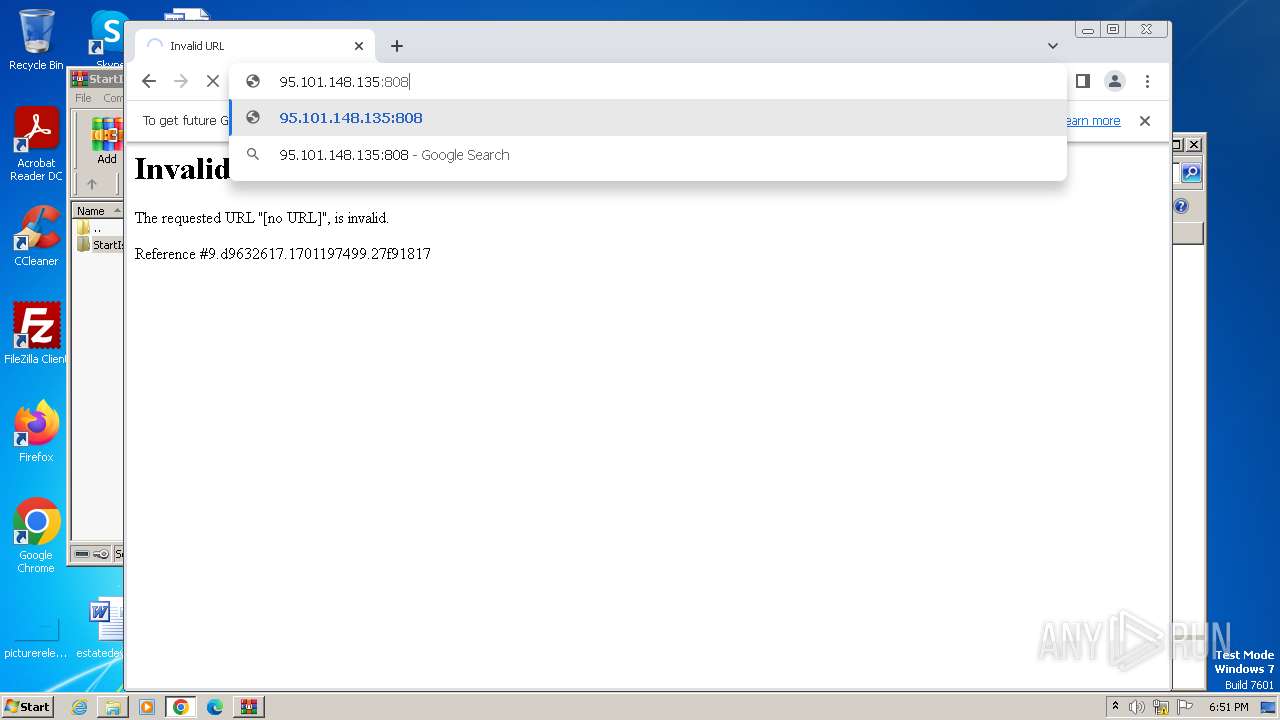This screenshot has width=1280, height=720.
Task: Open FileZilla Client desktop shortcut
Action: [36, 334]
